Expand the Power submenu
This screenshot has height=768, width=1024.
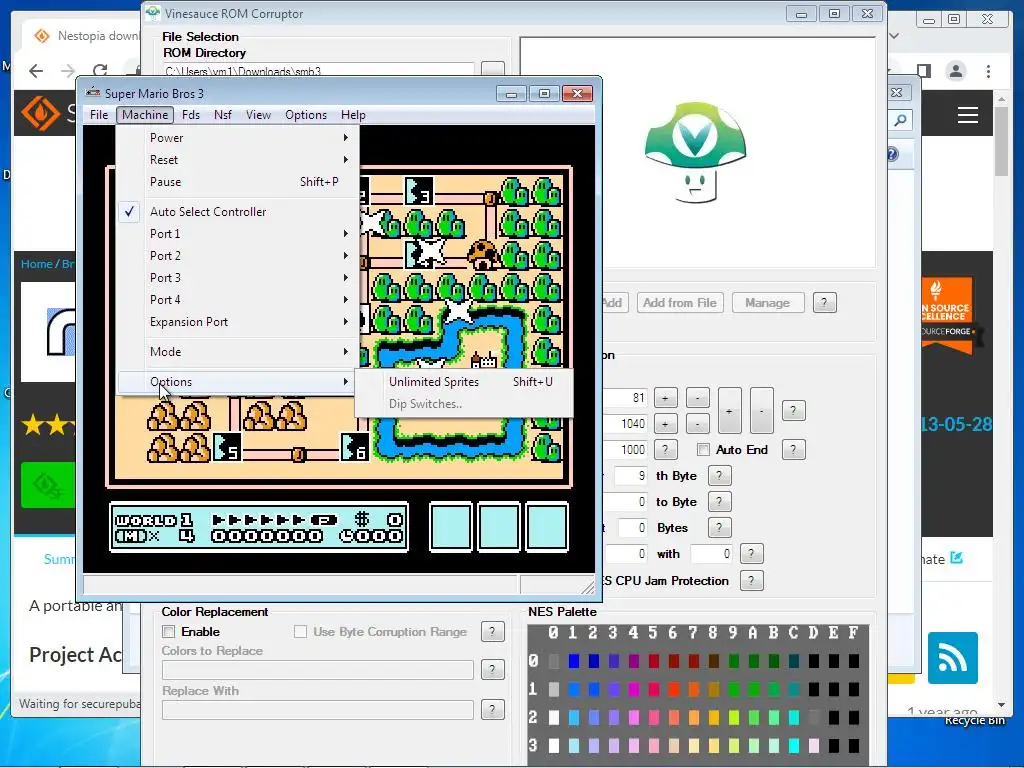(x=237, y=138)
